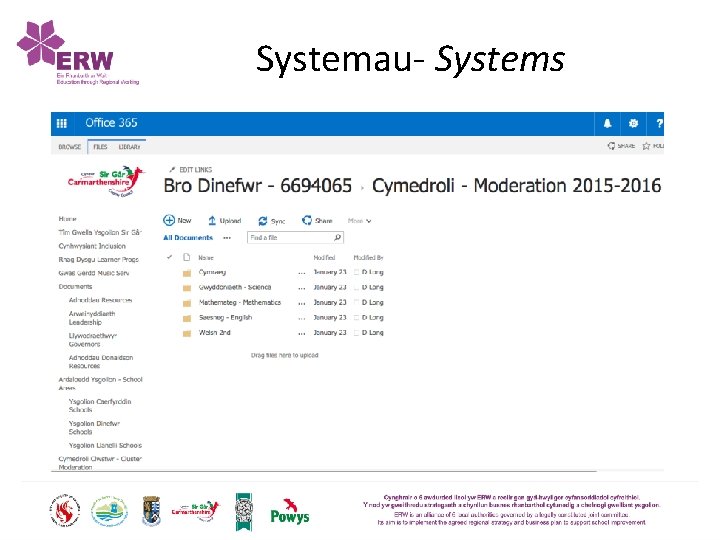Screen dimensions: 720x540
Task: Tick the presence checkbox in Gwyddoniaeth - Science row
Action: [x=356, y=287]
